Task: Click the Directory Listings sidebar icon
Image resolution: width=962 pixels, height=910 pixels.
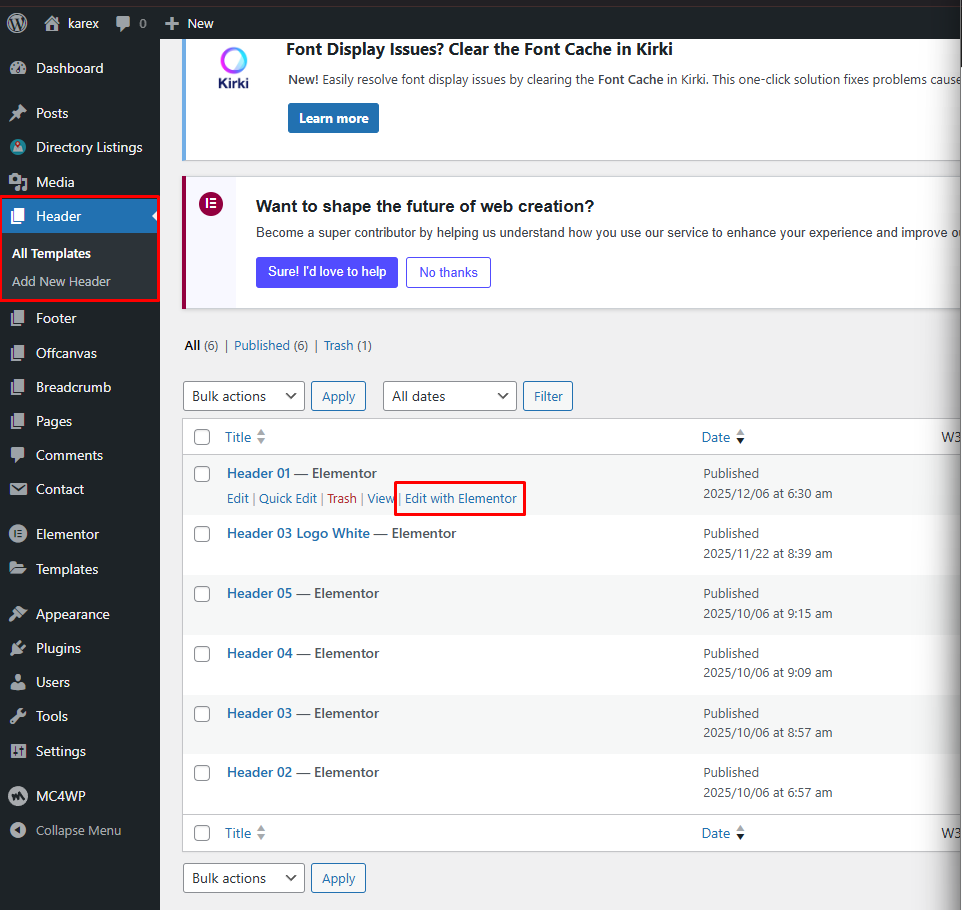Action: coord(17,147)
